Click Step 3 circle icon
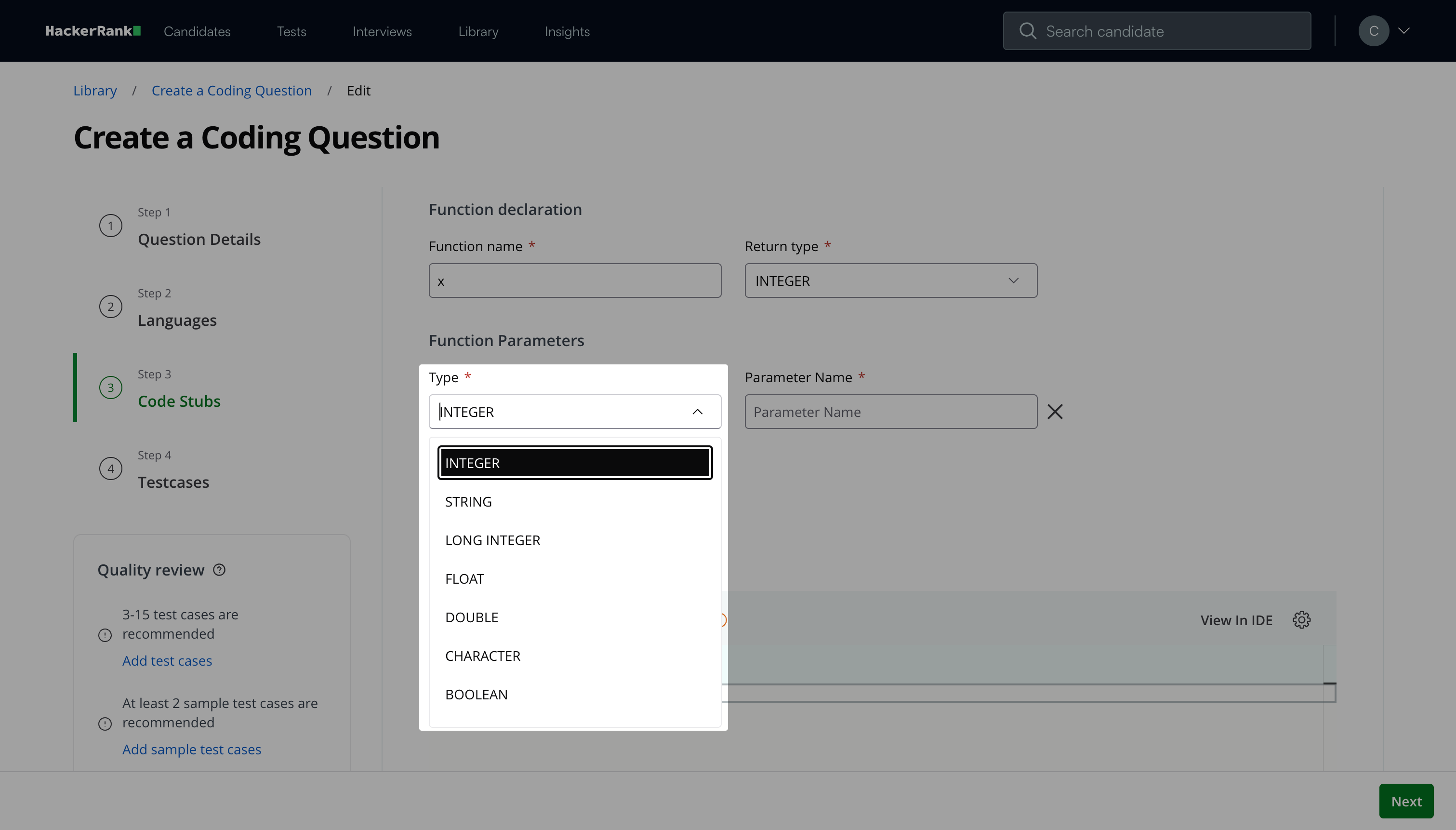Screen dimensions: 1456x830 110,388
